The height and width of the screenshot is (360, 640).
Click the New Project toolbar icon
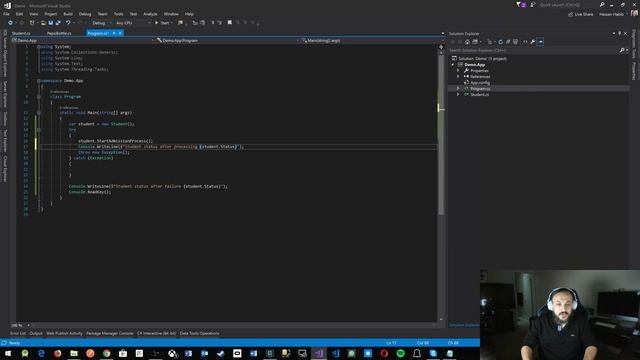click(x=32, y=23)
